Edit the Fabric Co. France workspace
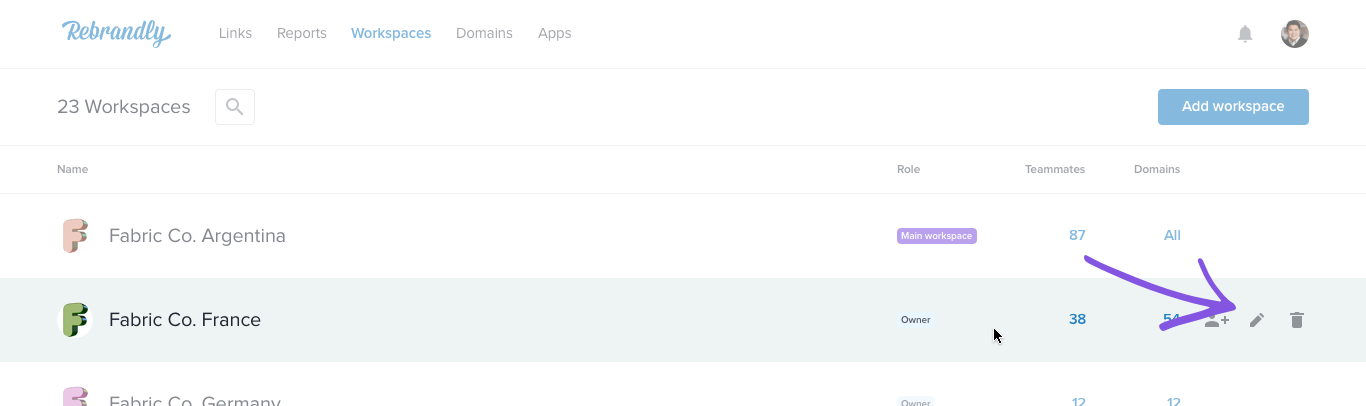Image resolution: width=1366 pixels, height=406 pixels. point(1257,320)
